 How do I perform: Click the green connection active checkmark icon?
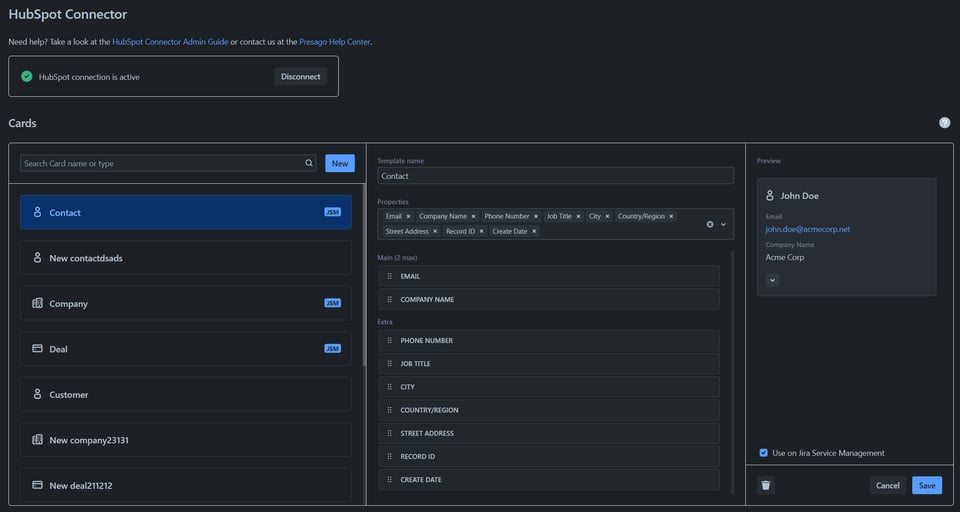coord(26,77)
